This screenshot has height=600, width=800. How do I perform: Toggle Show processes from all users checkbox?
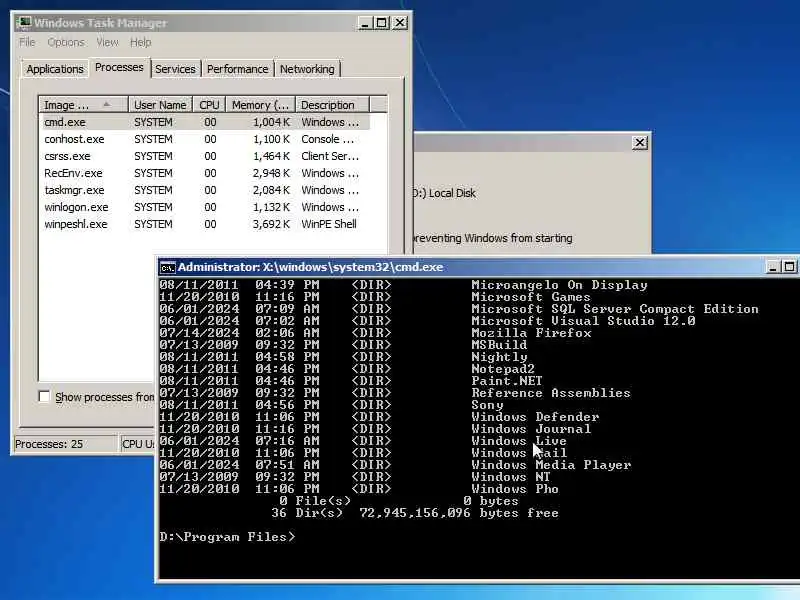[x=44, y=396]
